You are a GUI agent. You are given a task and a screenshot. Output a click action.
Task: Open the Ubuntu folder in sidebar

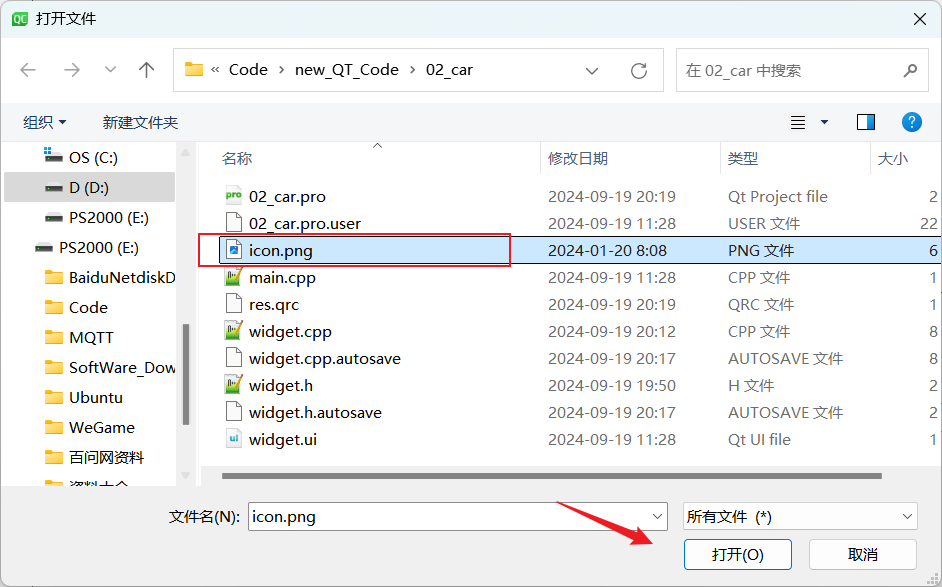[84, 398]
